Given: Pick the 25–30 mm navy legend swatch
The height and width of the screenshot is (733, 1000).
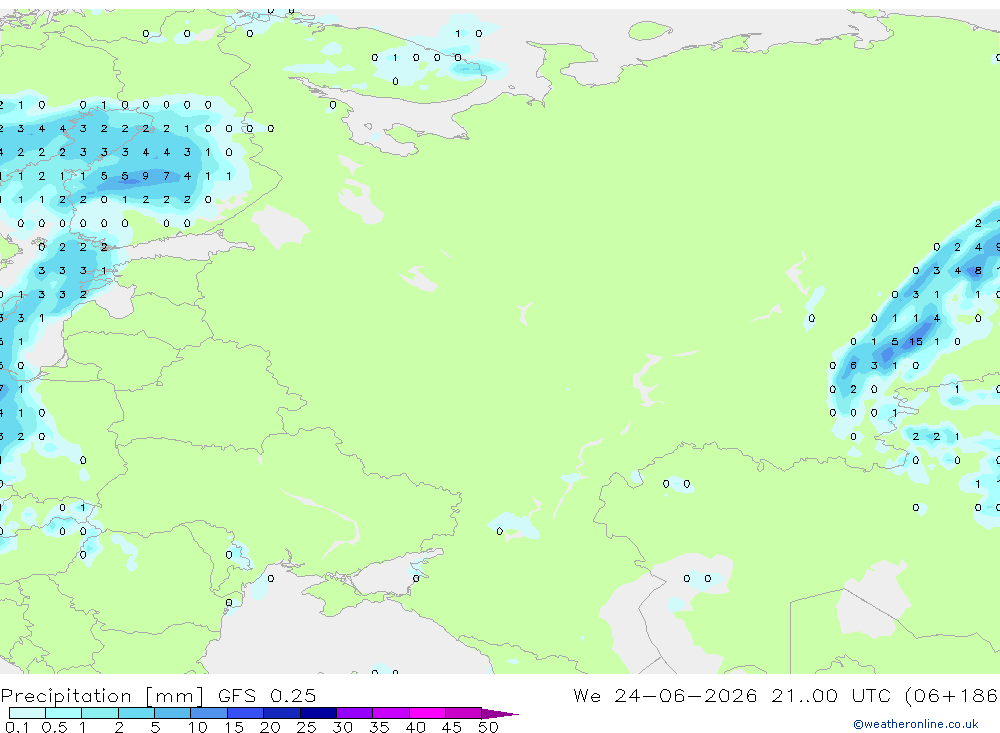Looking at the screenshot, I should (x=318, y=713).
